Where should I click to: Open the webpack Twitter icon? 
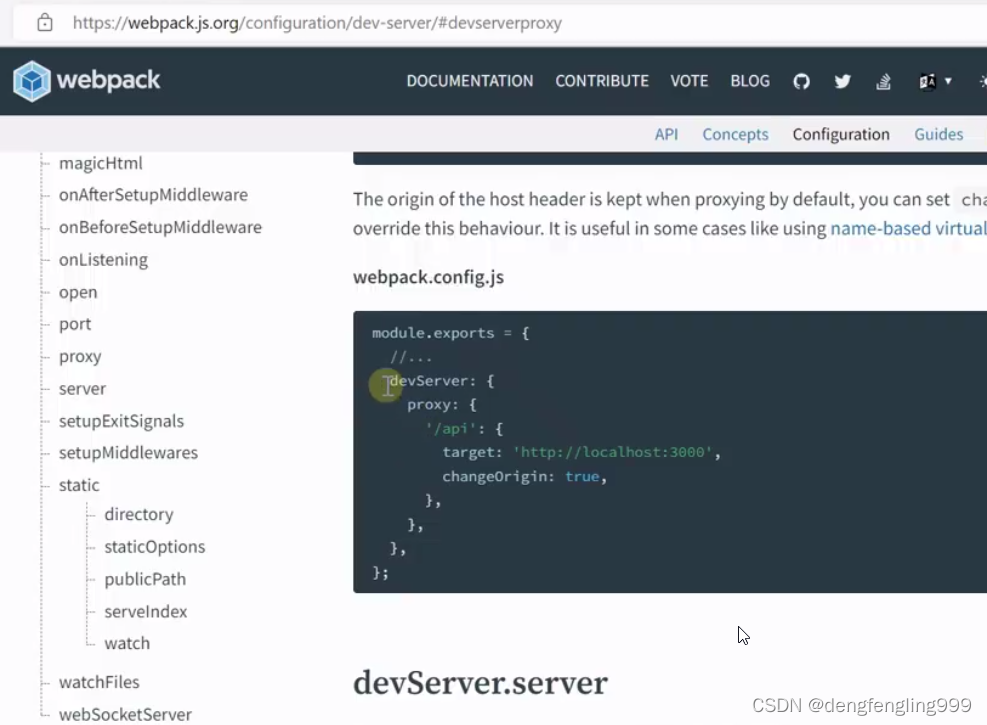pos(842,81)
